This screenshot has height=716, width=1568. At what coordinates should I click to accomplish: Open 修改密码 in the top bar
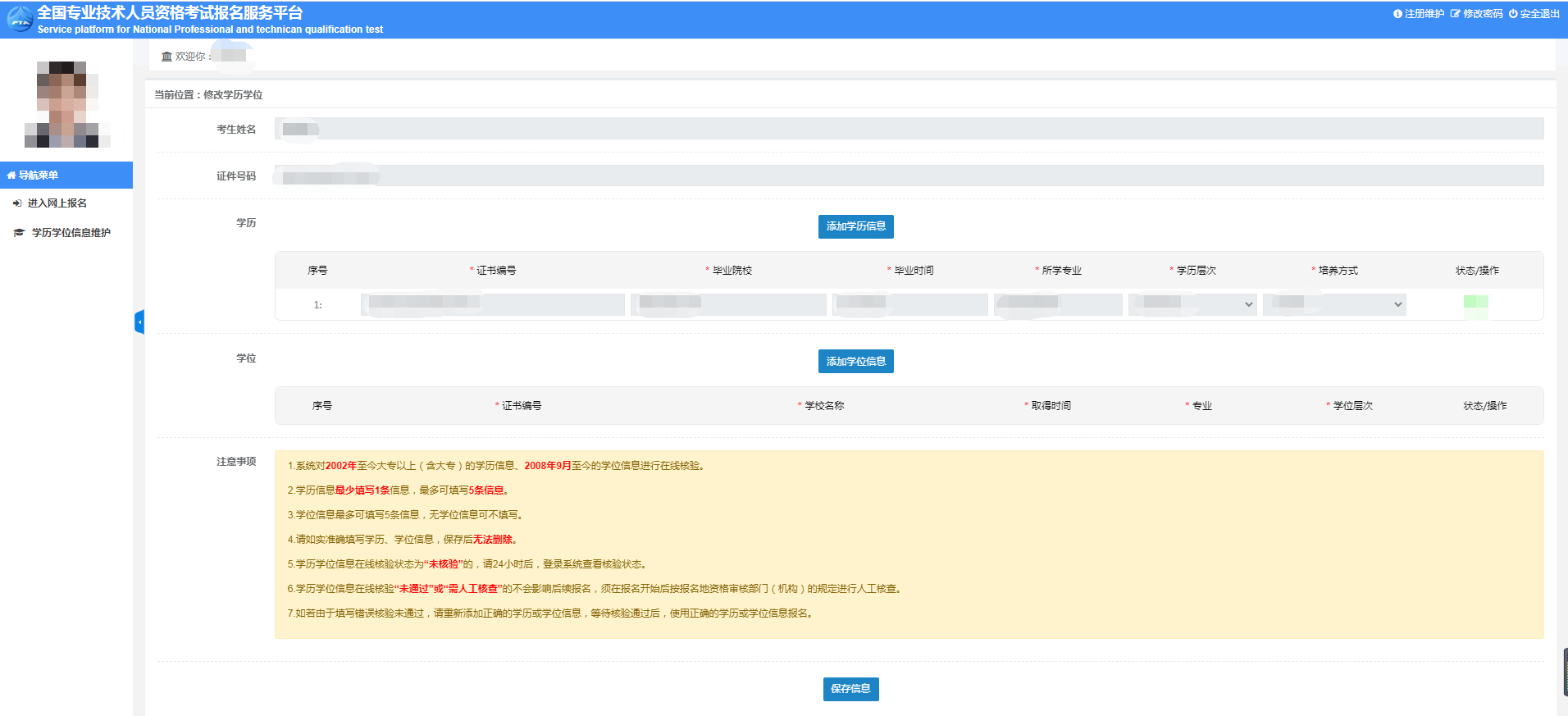point(1476,14)
